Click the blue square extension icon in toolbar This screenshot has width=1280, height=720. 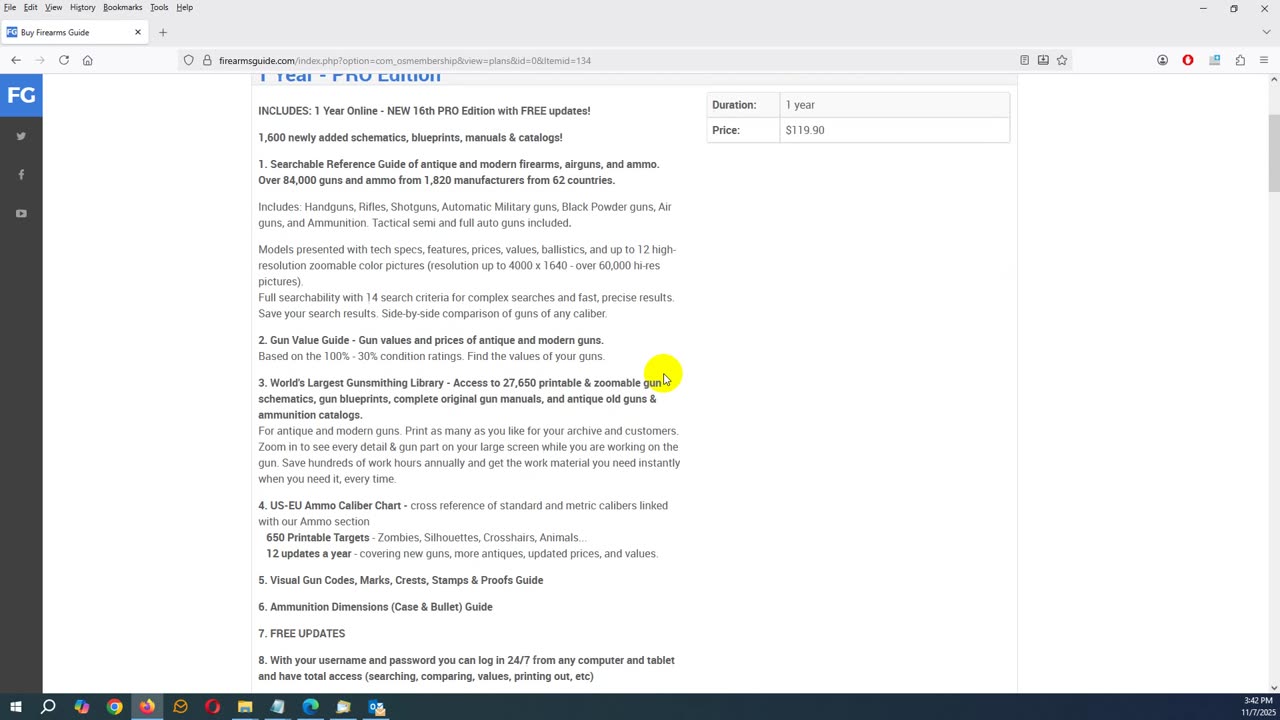click(x=1214, y=60)
